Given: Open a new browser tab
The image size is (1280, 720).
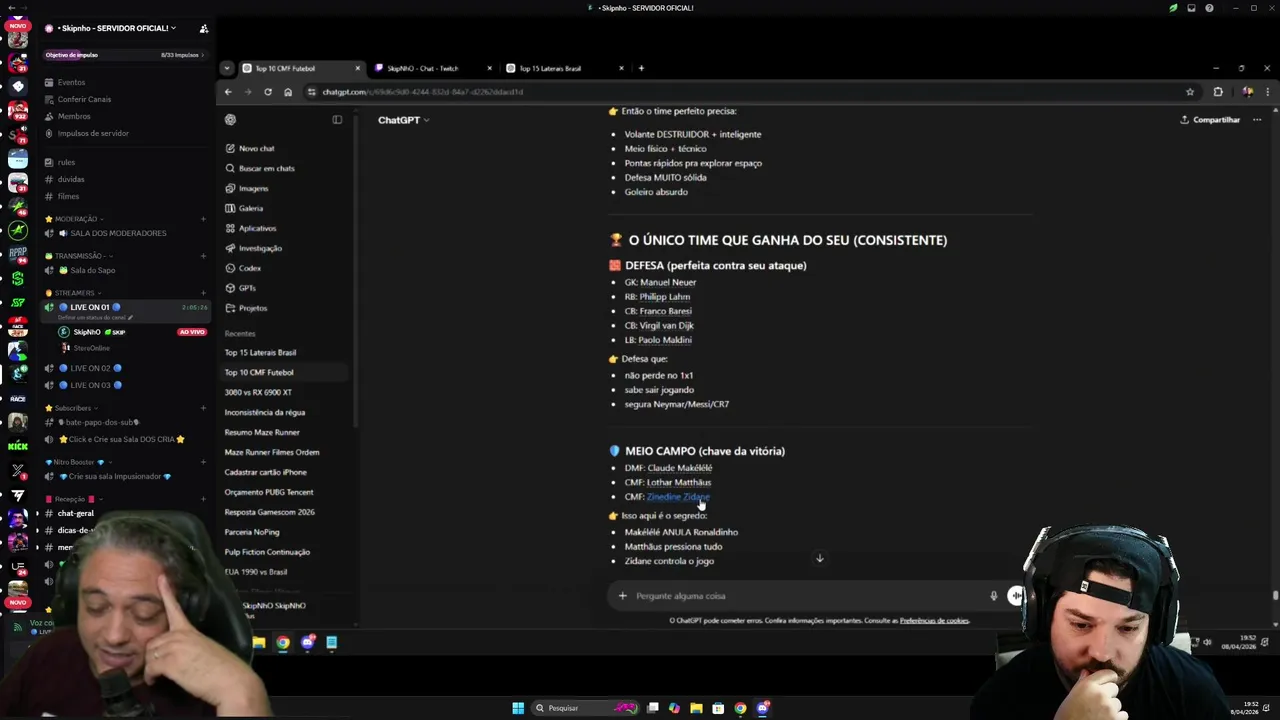Looking at the screenshot, I should [641, 69].
